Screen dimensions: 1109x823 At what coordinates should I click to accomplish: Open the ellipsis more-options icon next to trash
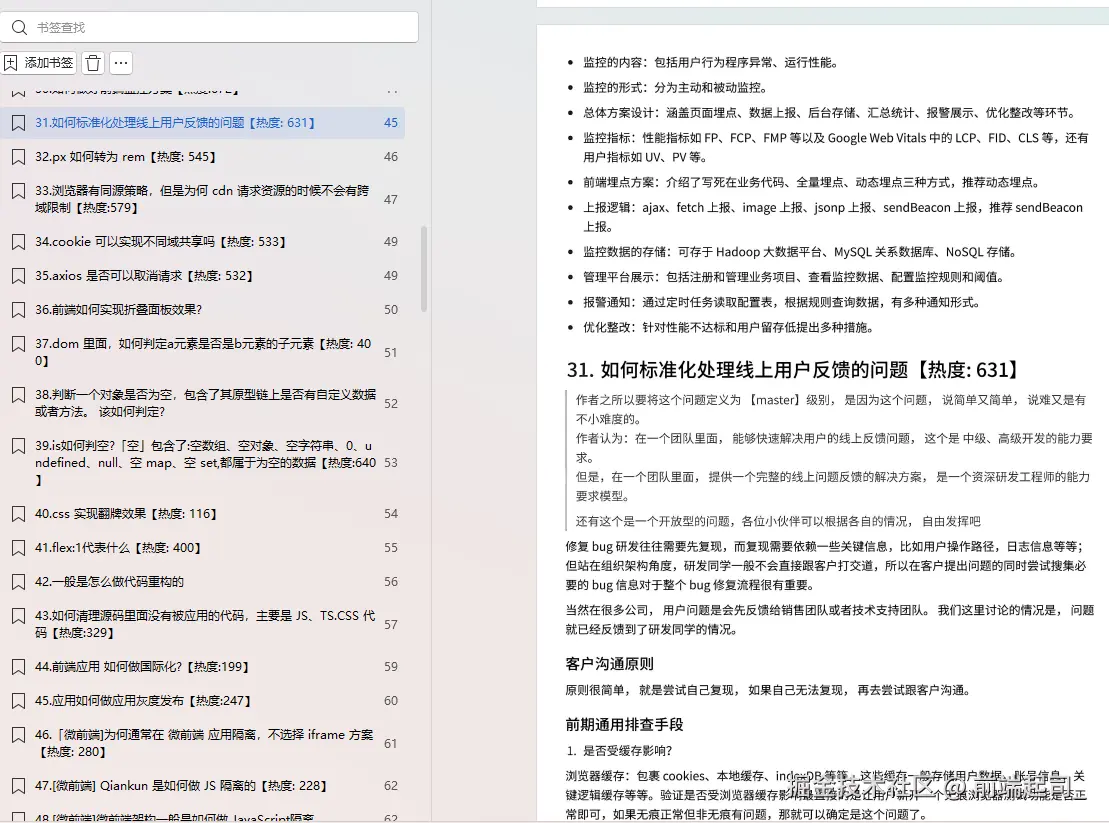[120, 62]
